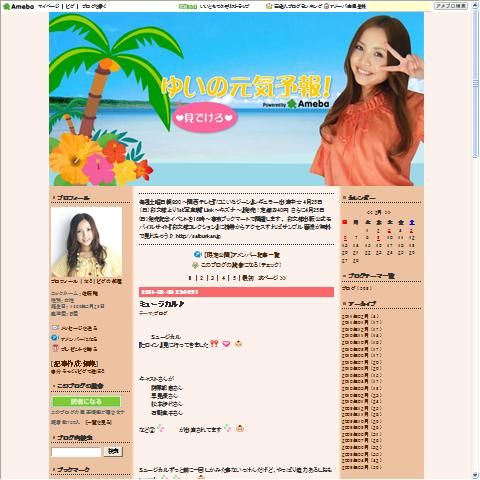
Task: Click the >> next month arrow in the calendar
Action: pyautogui.click(x=387, y=212)
